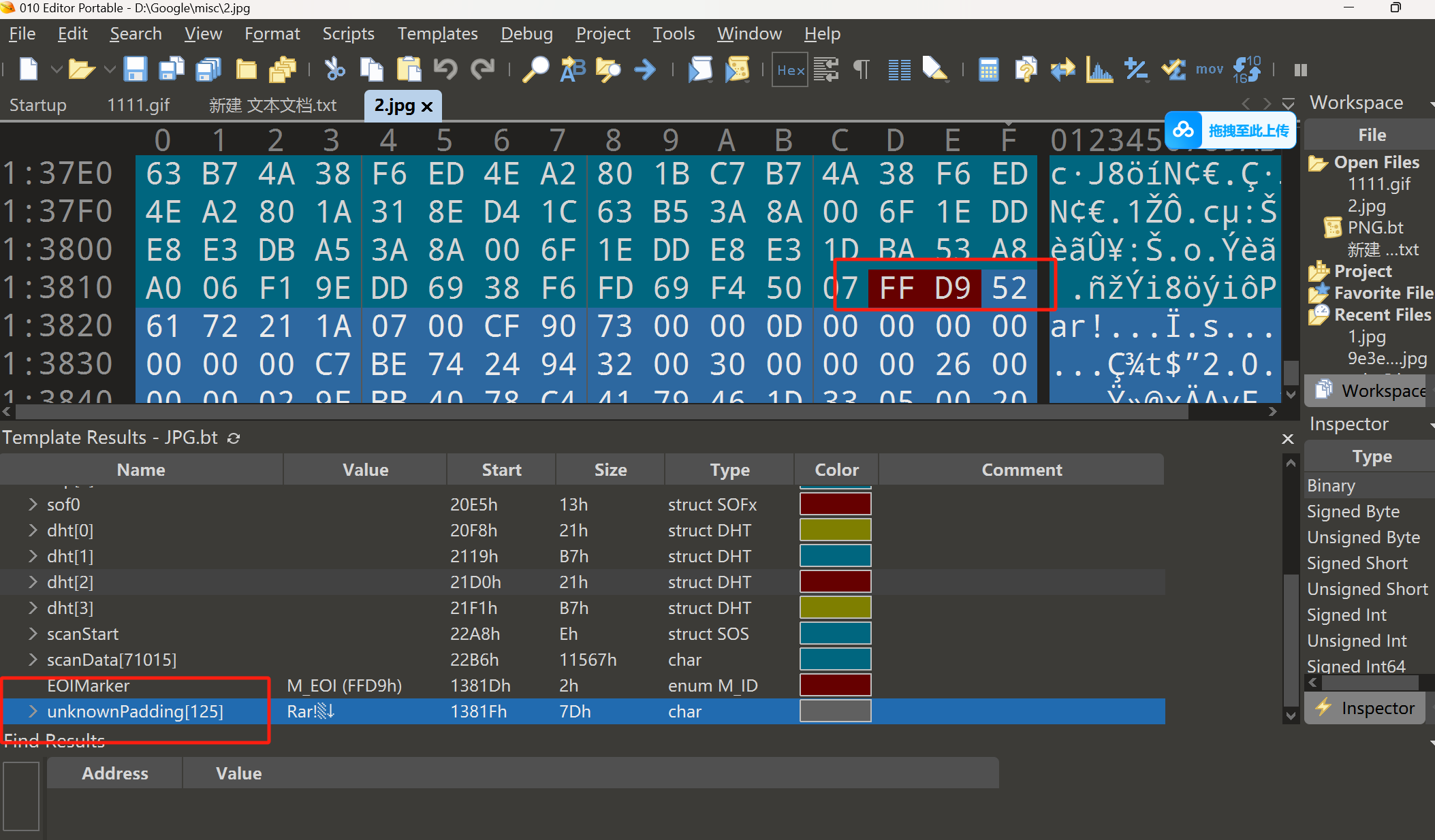This screenshot has width=1435, height=840.
Task: Expand the unknownPadding[125] row
Action: 33,711
